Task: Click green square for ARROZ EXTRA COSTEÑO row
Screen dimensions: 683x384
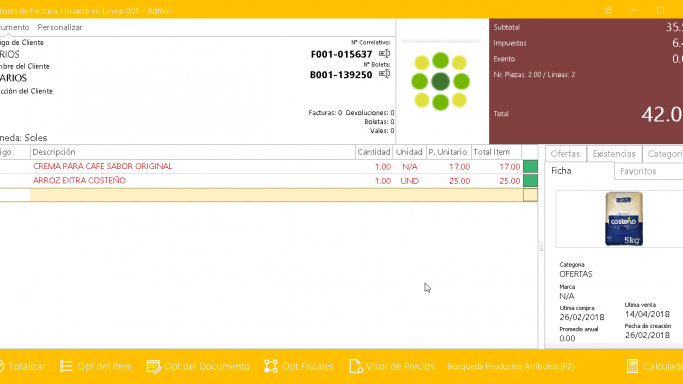Action: (x=530, y=181)
